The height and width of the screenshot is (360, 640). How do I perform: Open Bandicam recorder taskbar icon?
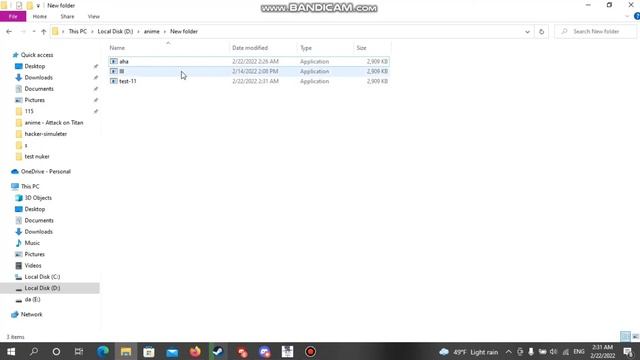tap(310, 351)
